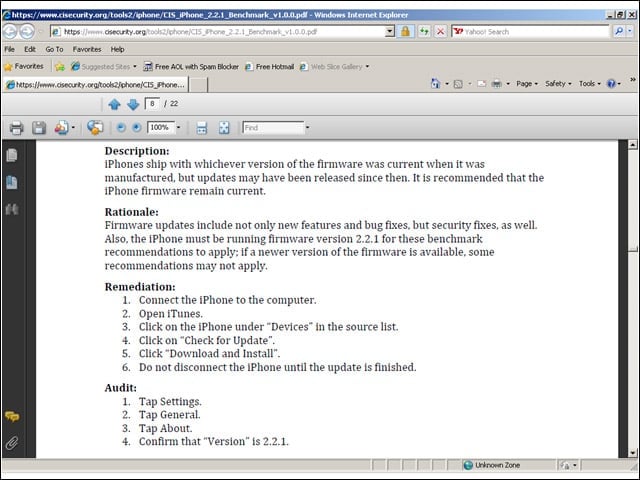
Task: Open the Page menu dropdown
Action: point(527,84)
